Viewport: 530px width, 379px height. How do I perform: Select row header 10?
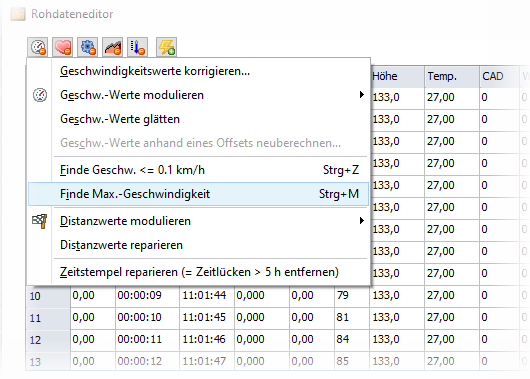(48, 296)
